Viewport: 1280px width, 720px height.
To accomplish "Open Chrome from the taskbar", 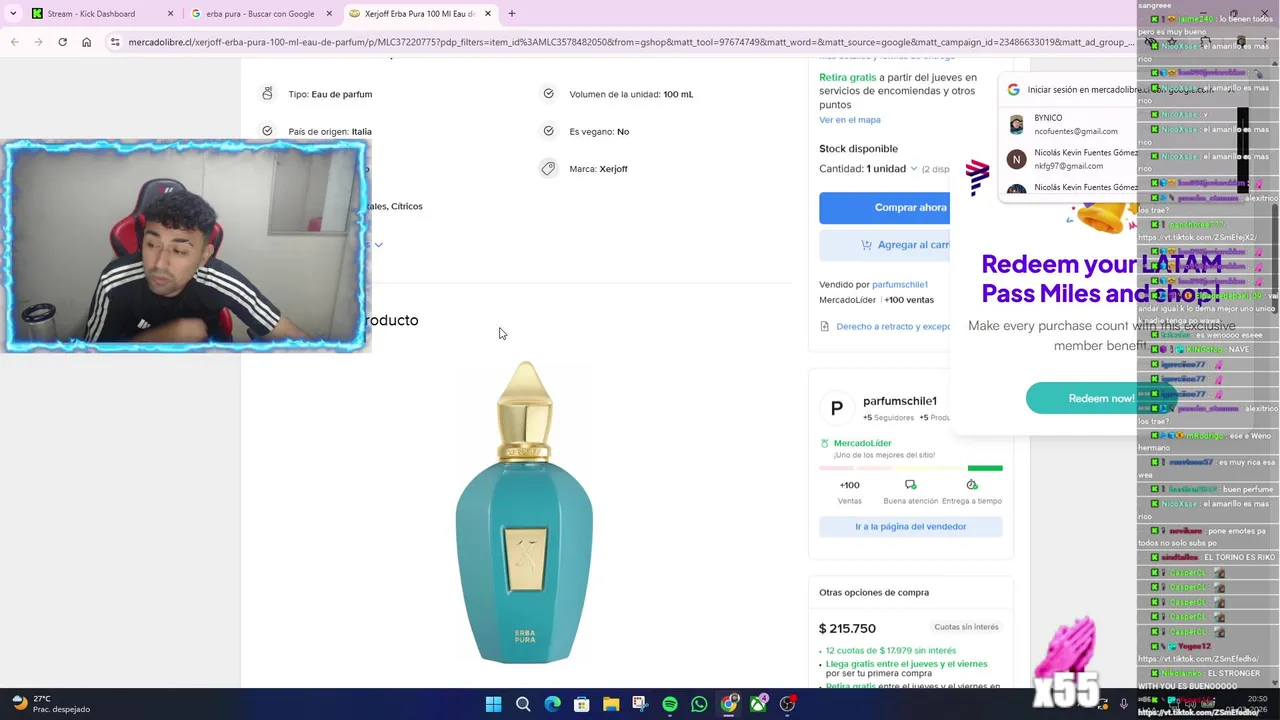I will [729, 704].
